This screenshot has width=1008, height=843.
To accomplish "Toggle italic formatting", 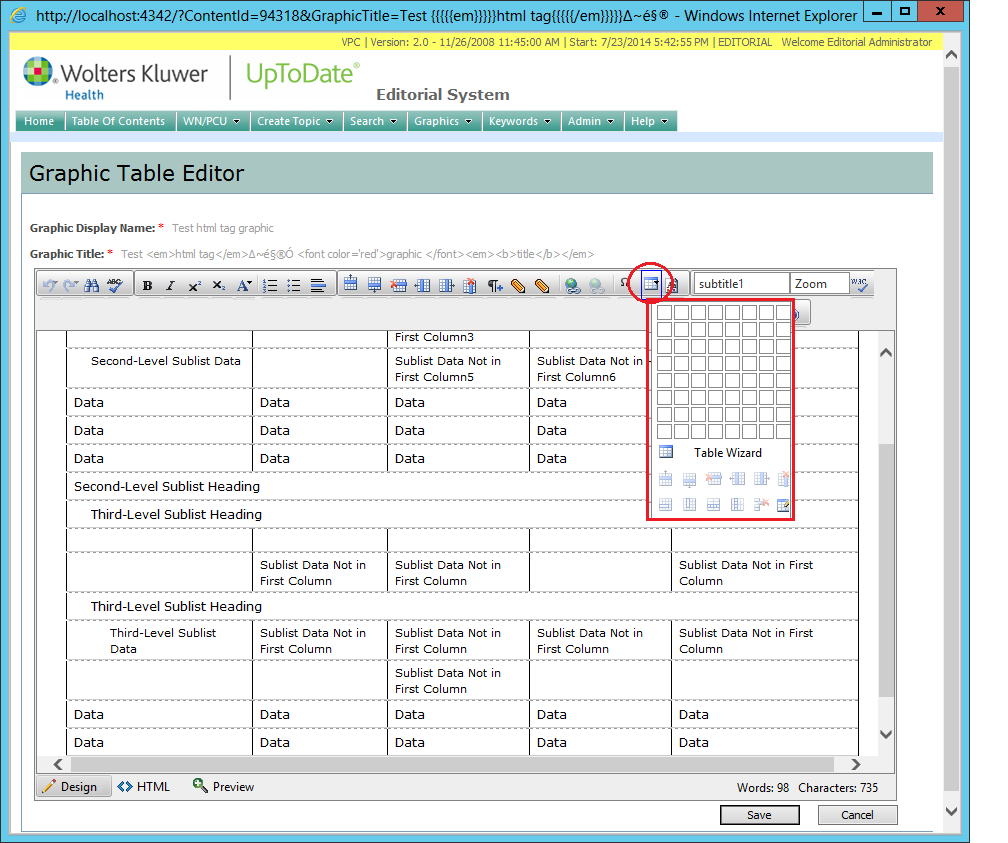I will [170, 286].
